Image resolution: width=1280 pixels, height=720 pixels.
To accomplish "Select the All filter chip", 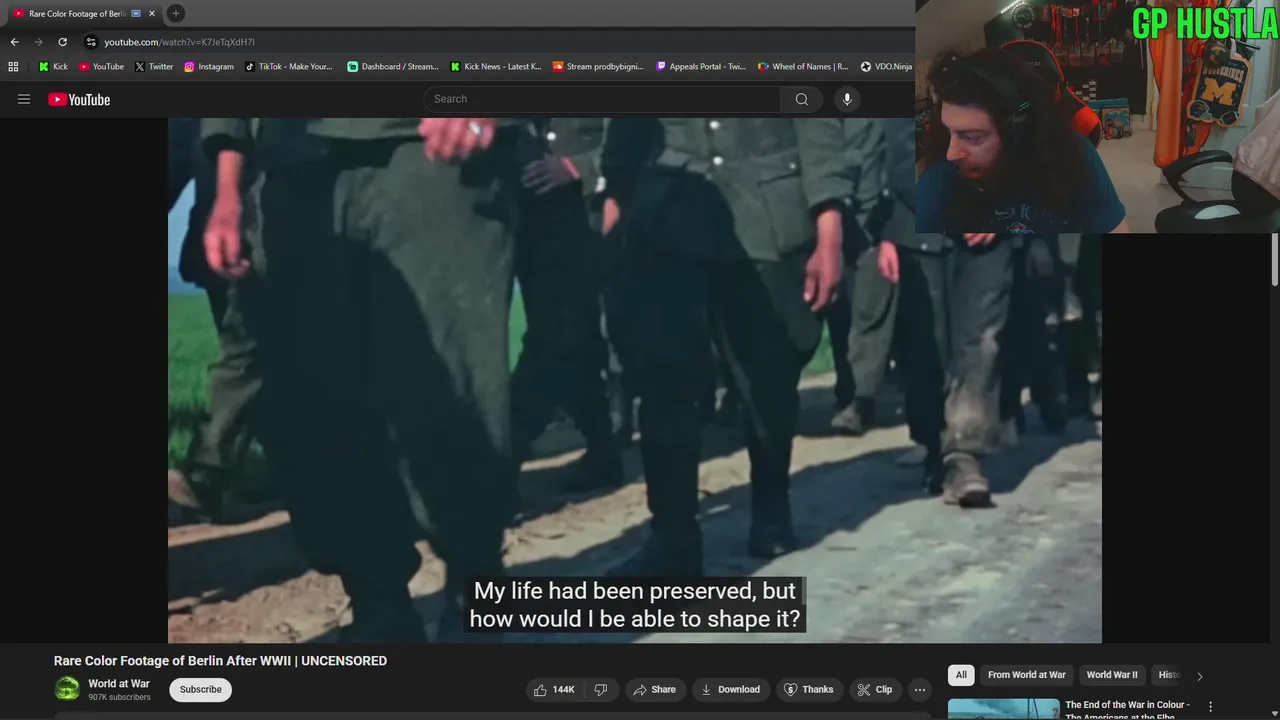I will (961, 675).
